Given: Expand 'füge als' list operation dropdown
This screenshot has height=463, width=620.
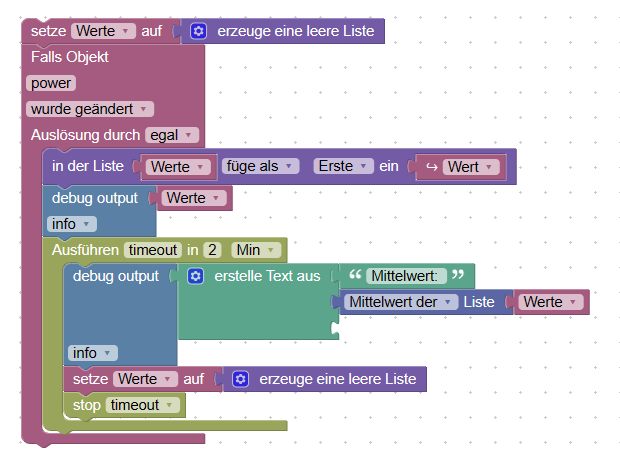Looking at the screenshot, I should (x=261, y=166).
